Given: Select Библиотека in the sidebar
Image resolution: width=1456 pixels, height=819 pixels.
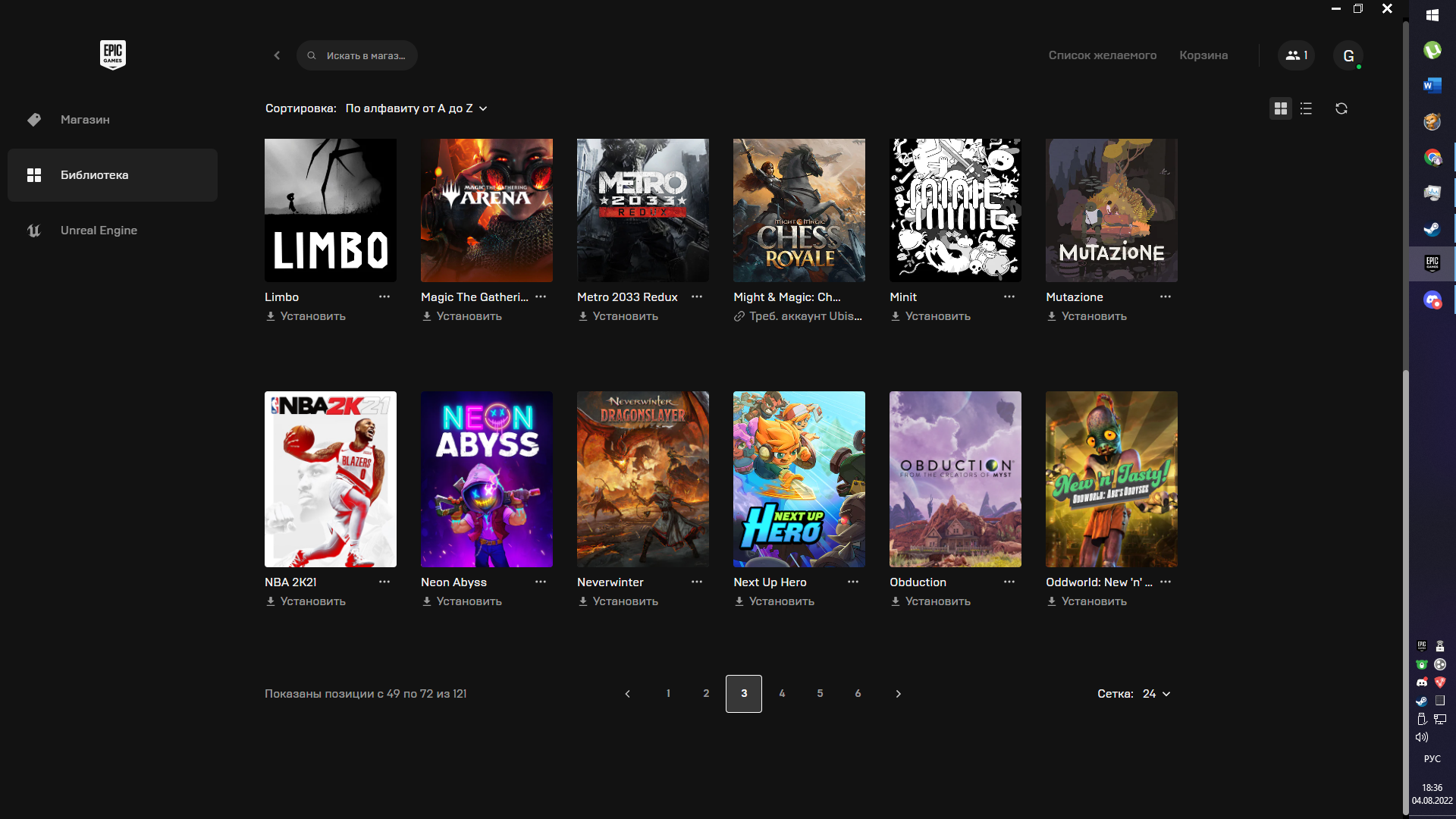Looking at the screenshot, I should coord(112,175).
